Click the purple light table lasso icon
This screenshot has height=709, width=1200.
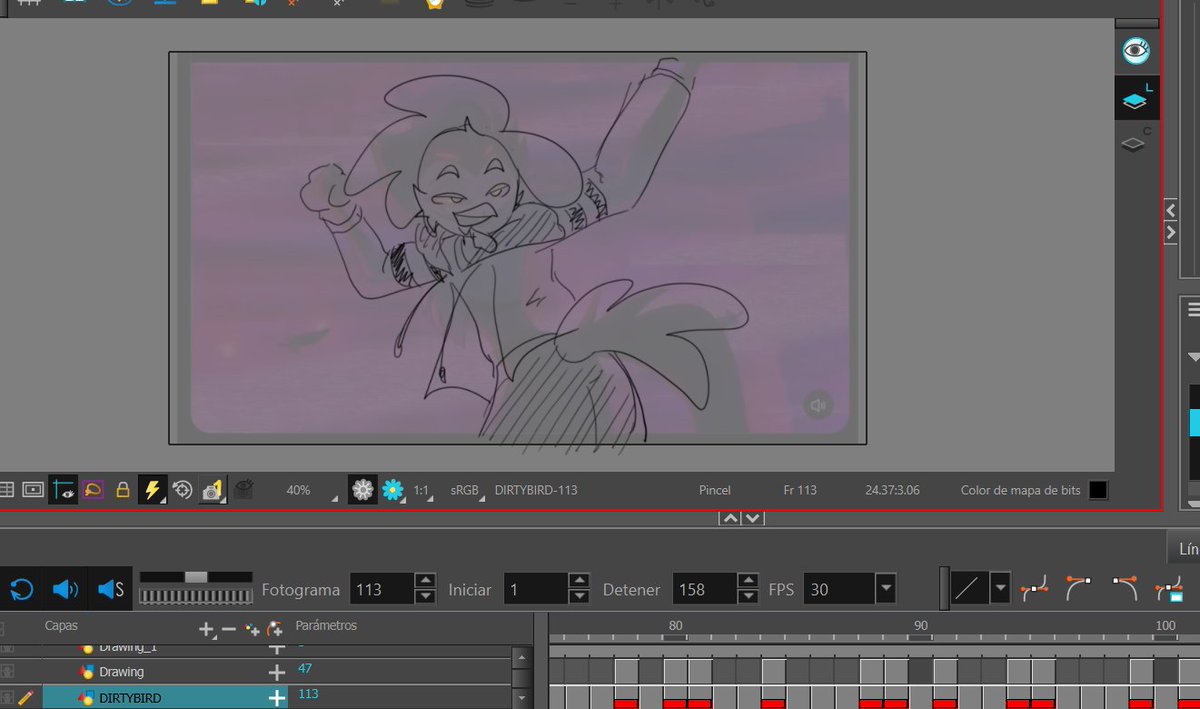pos(93,490)
